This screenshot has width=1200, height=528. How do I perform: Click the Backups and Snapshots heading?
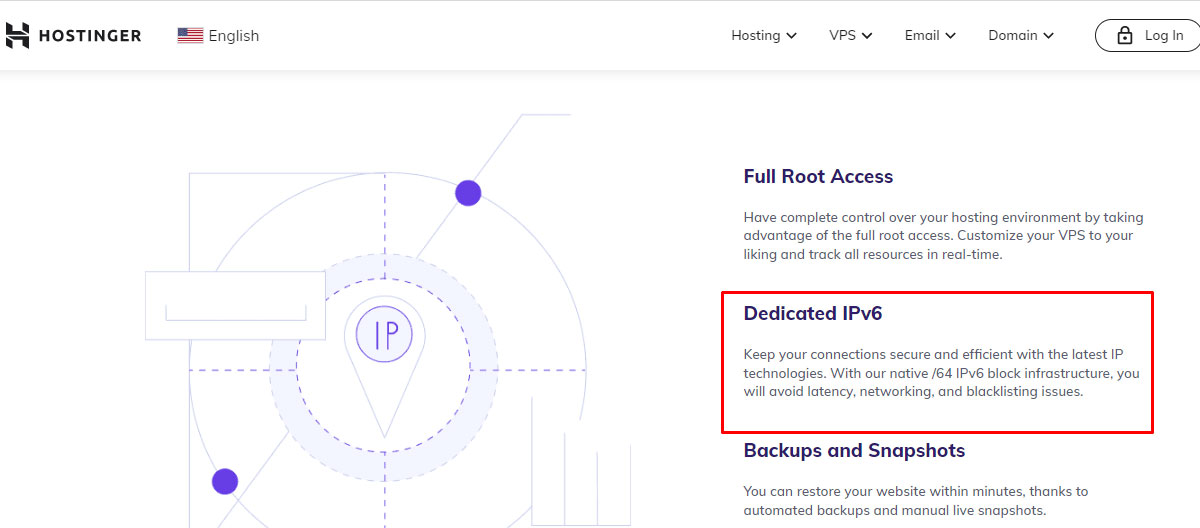point(854,451)
